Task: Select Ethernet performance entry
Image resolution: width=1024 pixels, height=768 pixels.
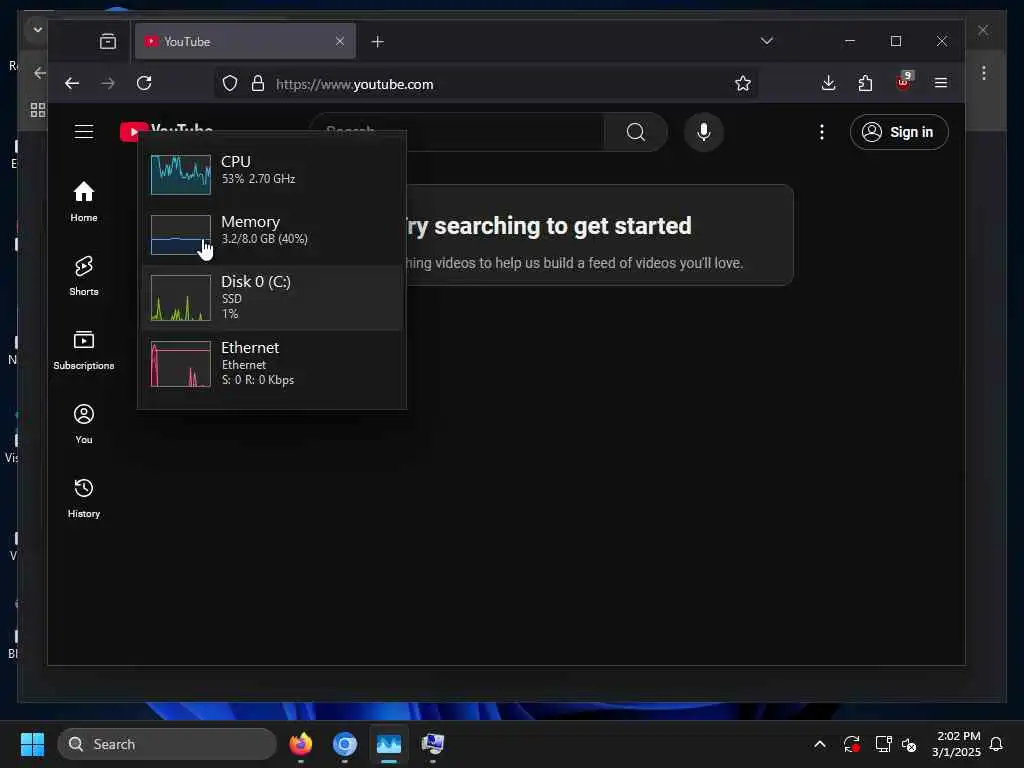Action: [x=272, y=364]
